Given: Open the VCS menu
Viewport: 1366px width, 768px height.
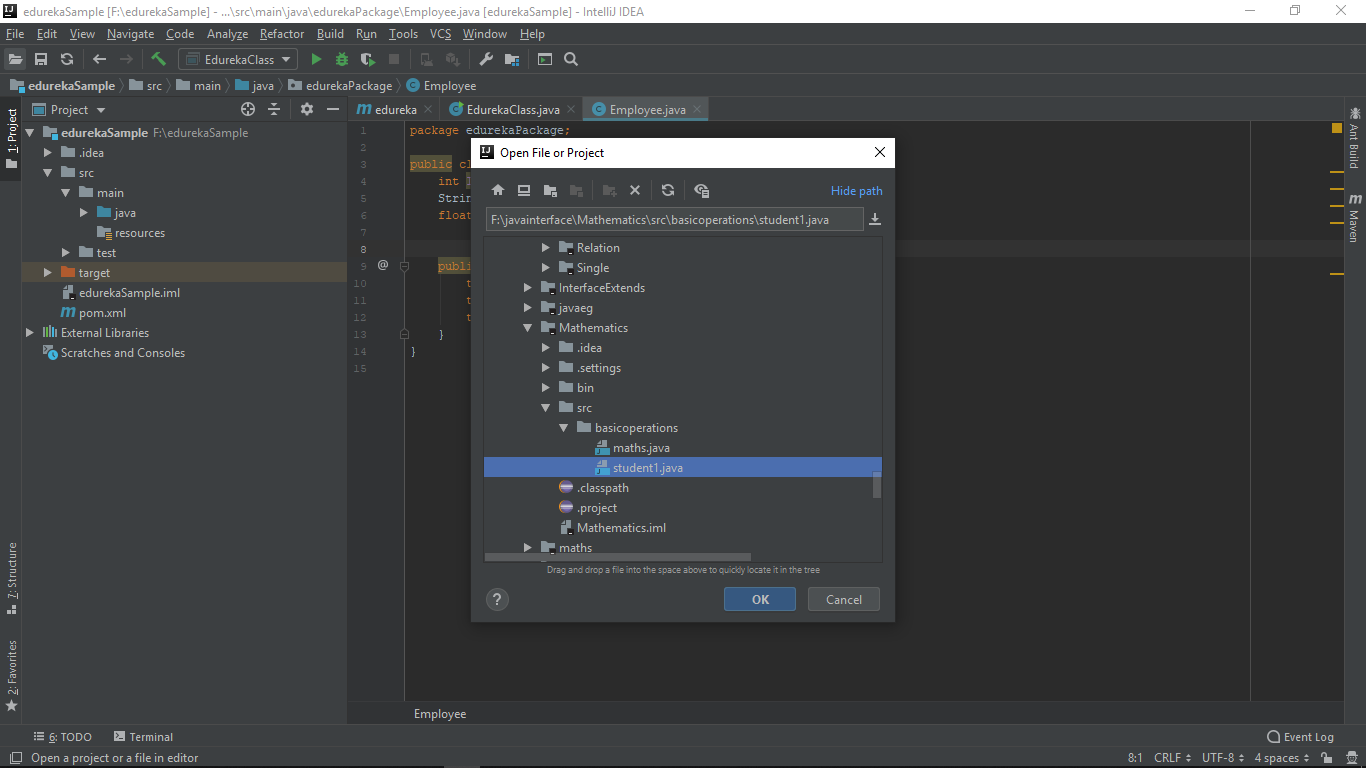Looking at the screenshot, I should (441, 34).
